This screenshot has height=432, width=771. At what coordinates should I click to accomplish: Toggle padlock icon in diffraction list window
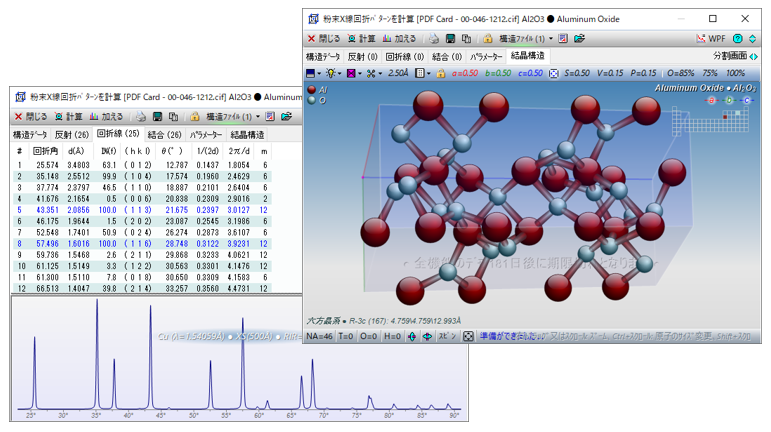point(195,116)
